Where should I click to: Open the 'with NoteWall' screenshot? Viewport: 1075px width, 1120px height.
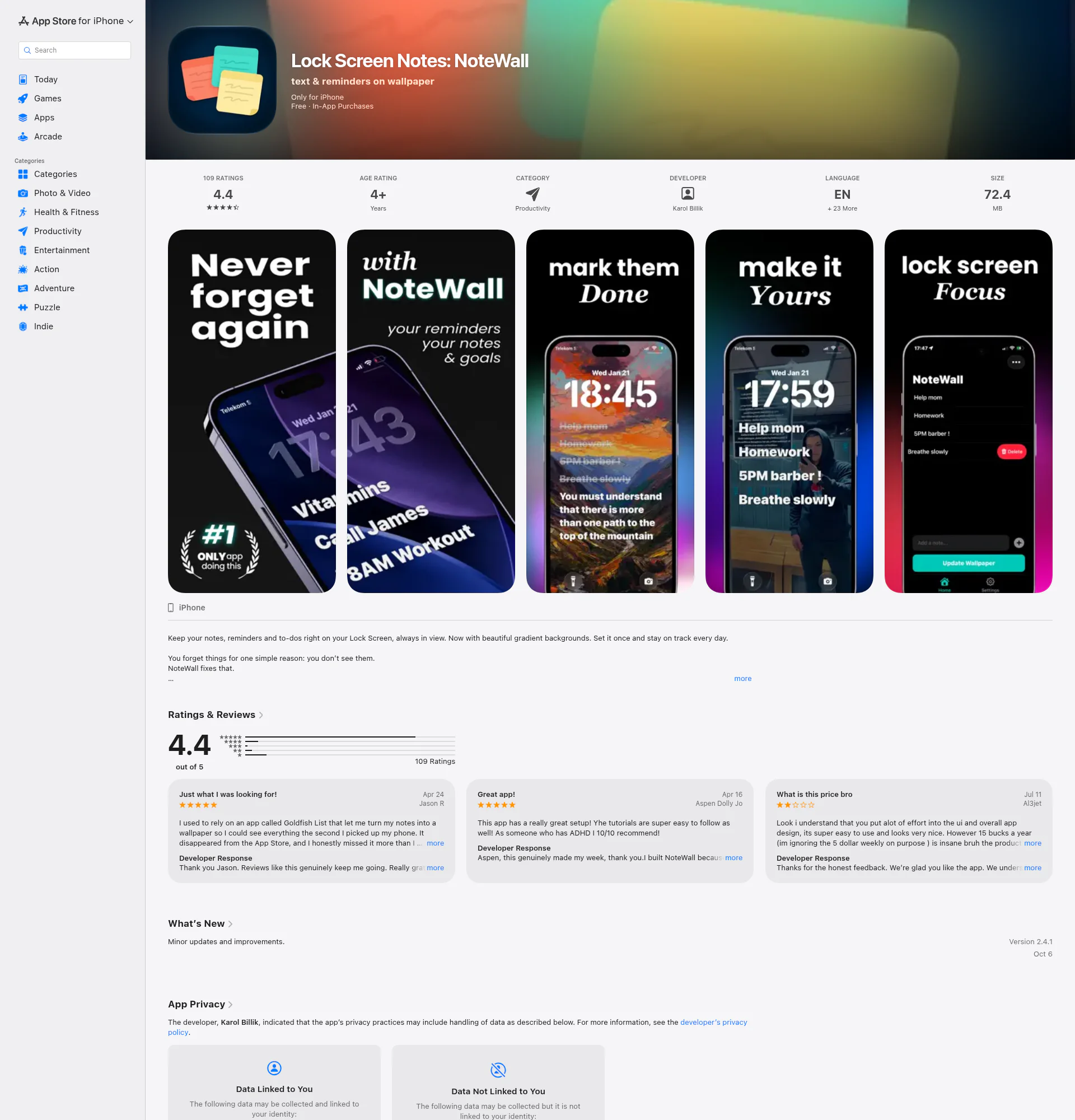pyautogui.click(x=431, y=412)
